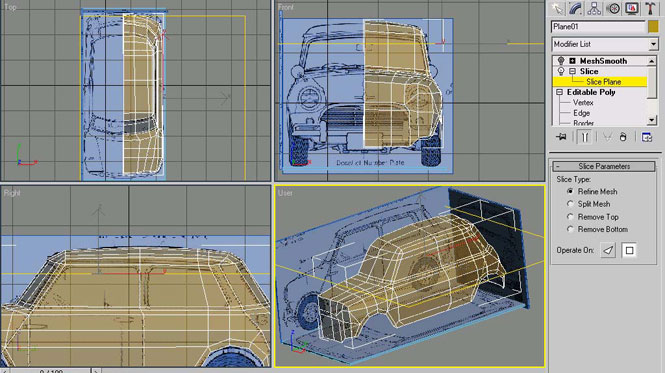Click the Plane01 object color swatch

[653, 26]
